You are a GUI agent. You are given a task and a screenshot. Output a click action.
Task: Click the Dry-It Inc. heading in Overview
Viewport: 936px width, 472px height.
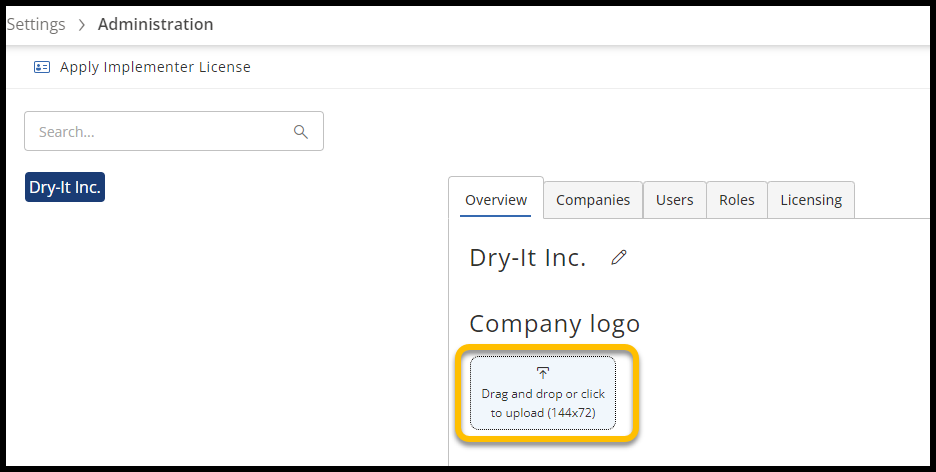tap(528, 258)
